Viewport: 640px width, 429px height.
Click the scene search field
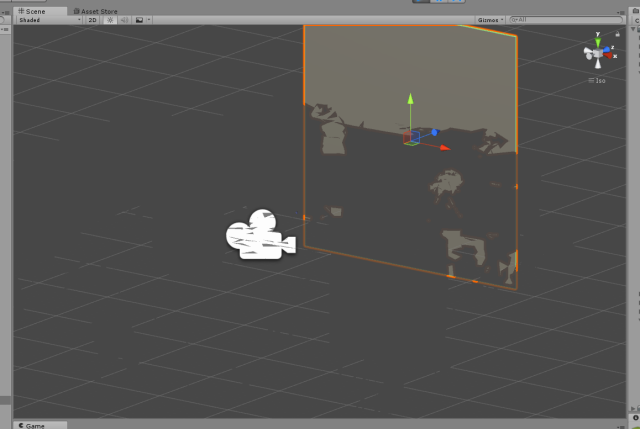point(567,20)
